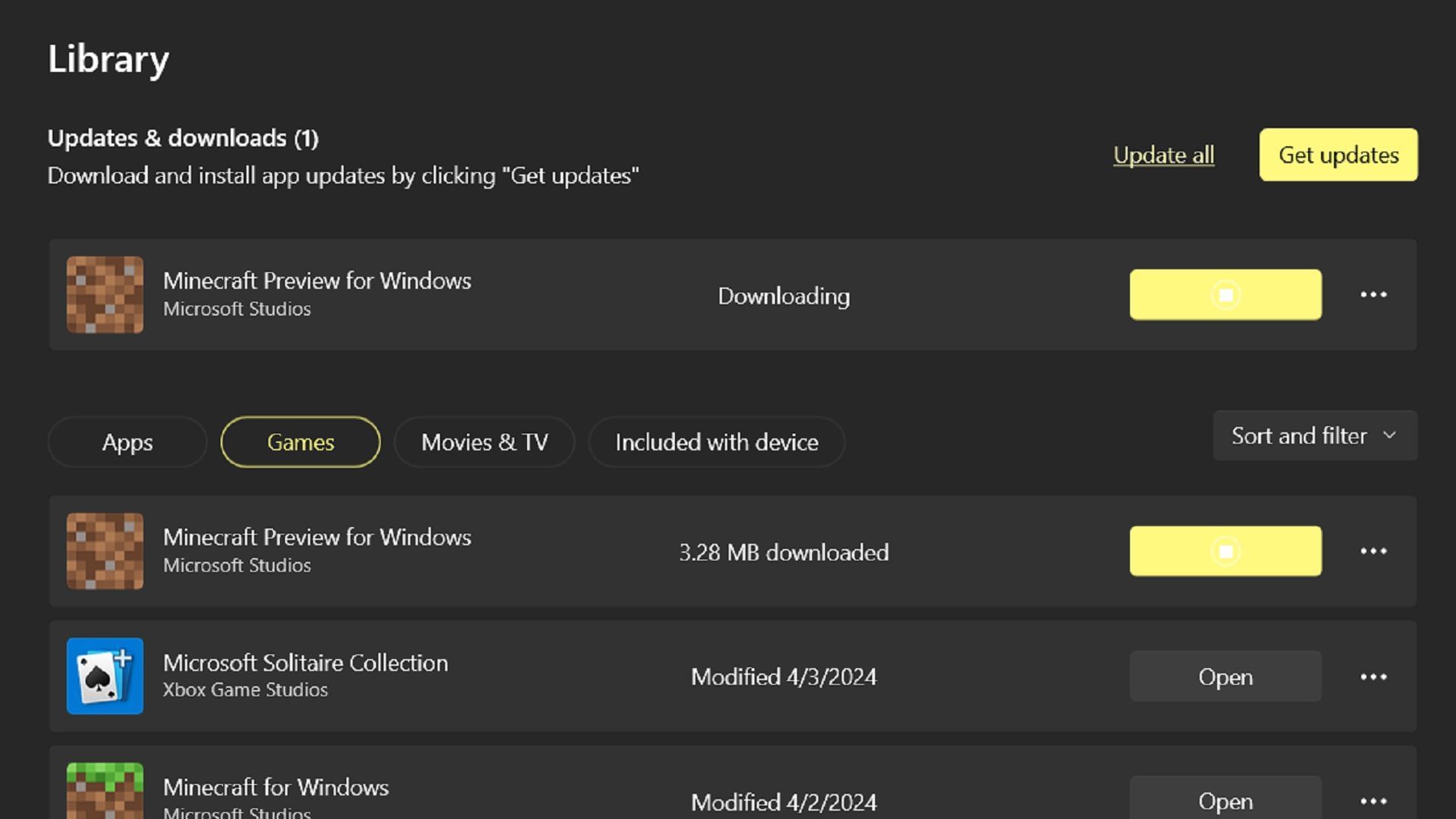The image size is (1456, 819).
Task: Click Update all link
Action: click(x=1164, y=154)
